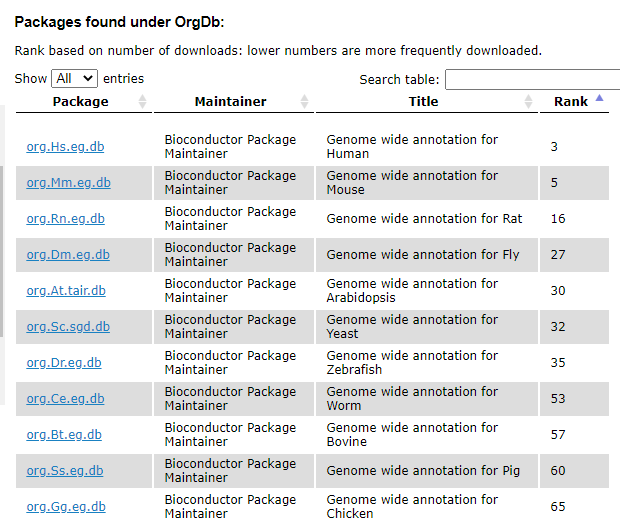Click the Package column header
Viewport: 620px width, 525px height.
80,102
